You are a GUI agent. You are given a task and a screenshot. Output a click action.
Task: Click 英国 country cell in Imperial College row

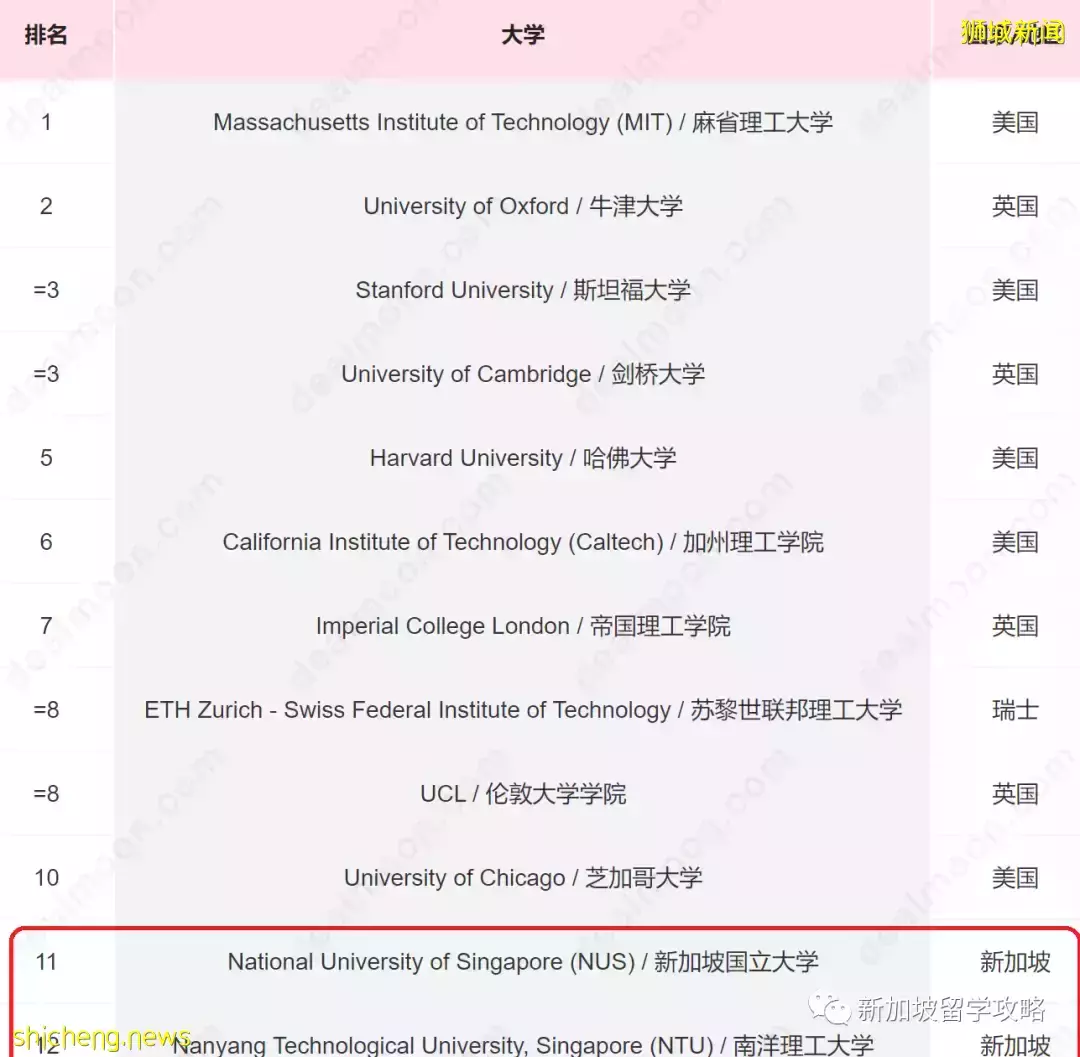coord(1015,627)
